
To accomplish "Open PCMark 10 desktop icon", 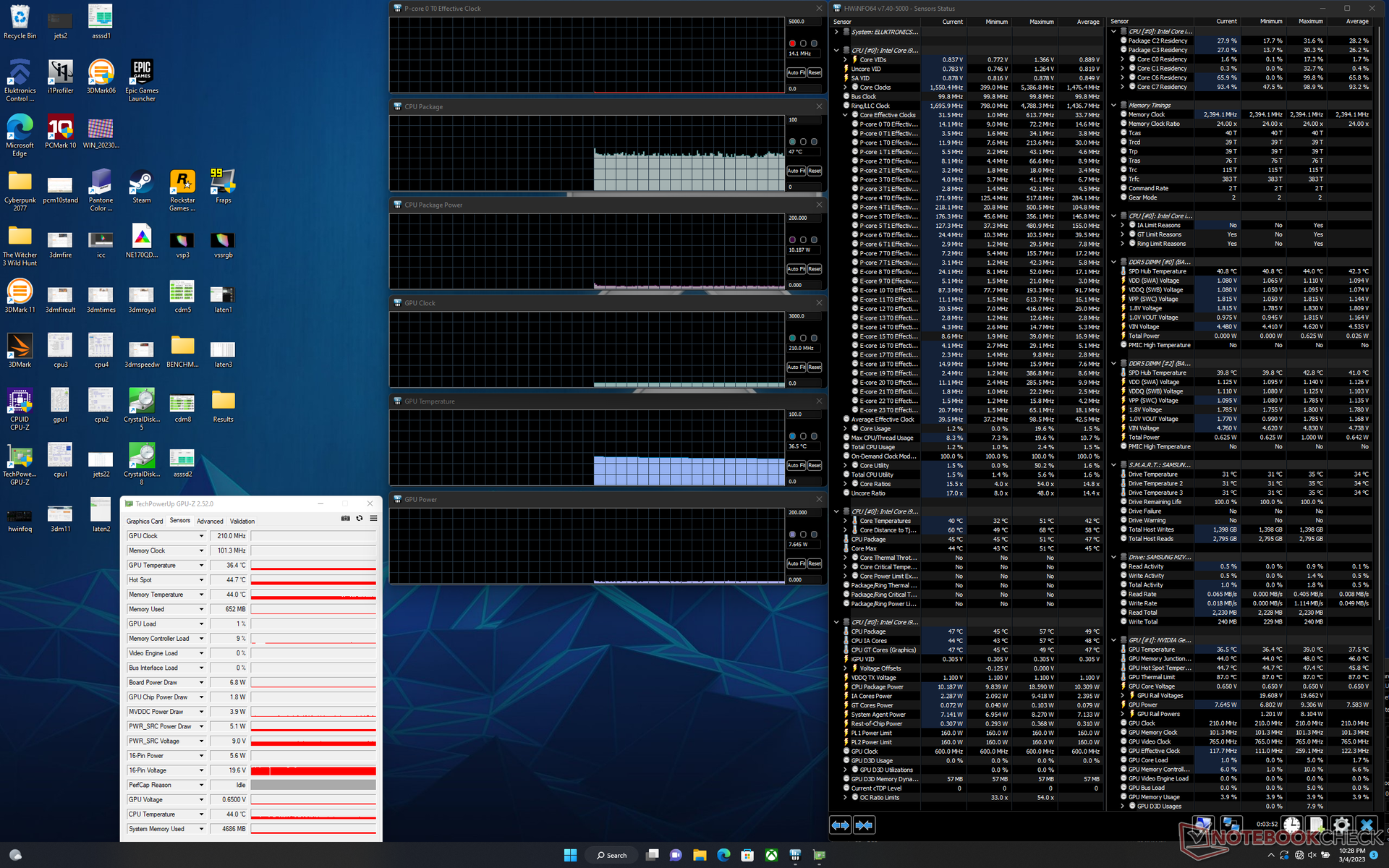I will point(61,132).
